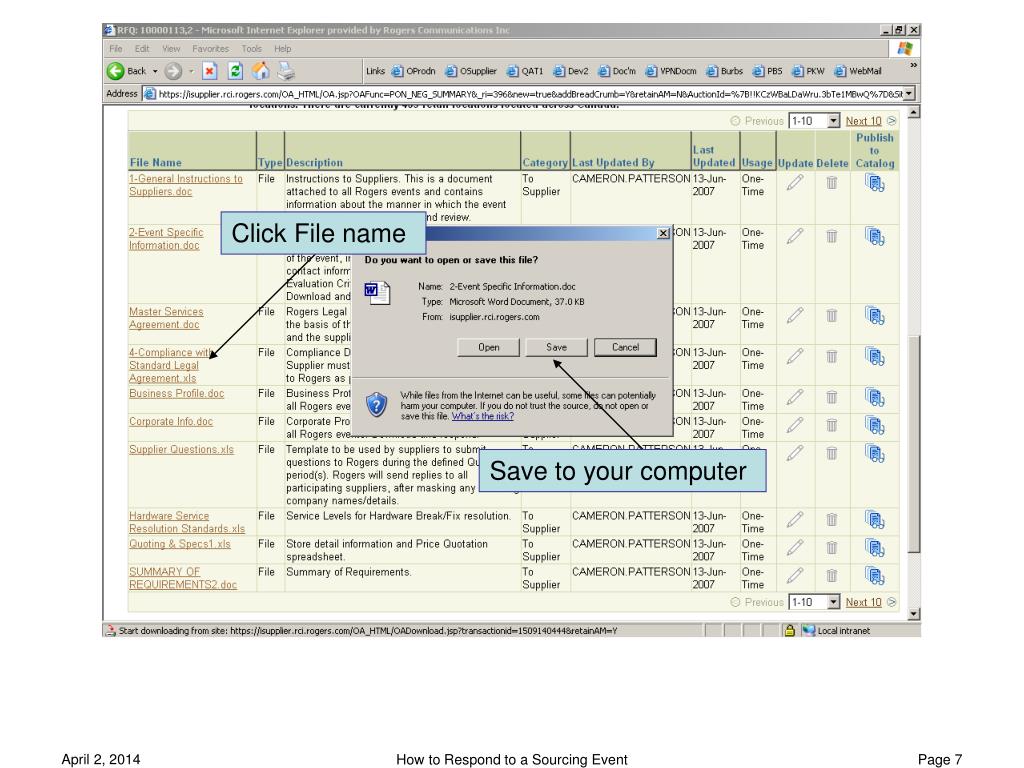
Task: Open the WebMail links bar shortcut
Action: (858, 71)
